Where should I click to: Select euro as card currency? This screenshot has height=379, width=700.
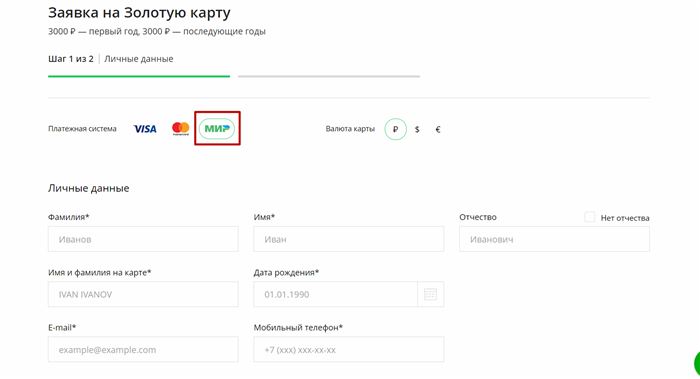click(x=438, y=129)
